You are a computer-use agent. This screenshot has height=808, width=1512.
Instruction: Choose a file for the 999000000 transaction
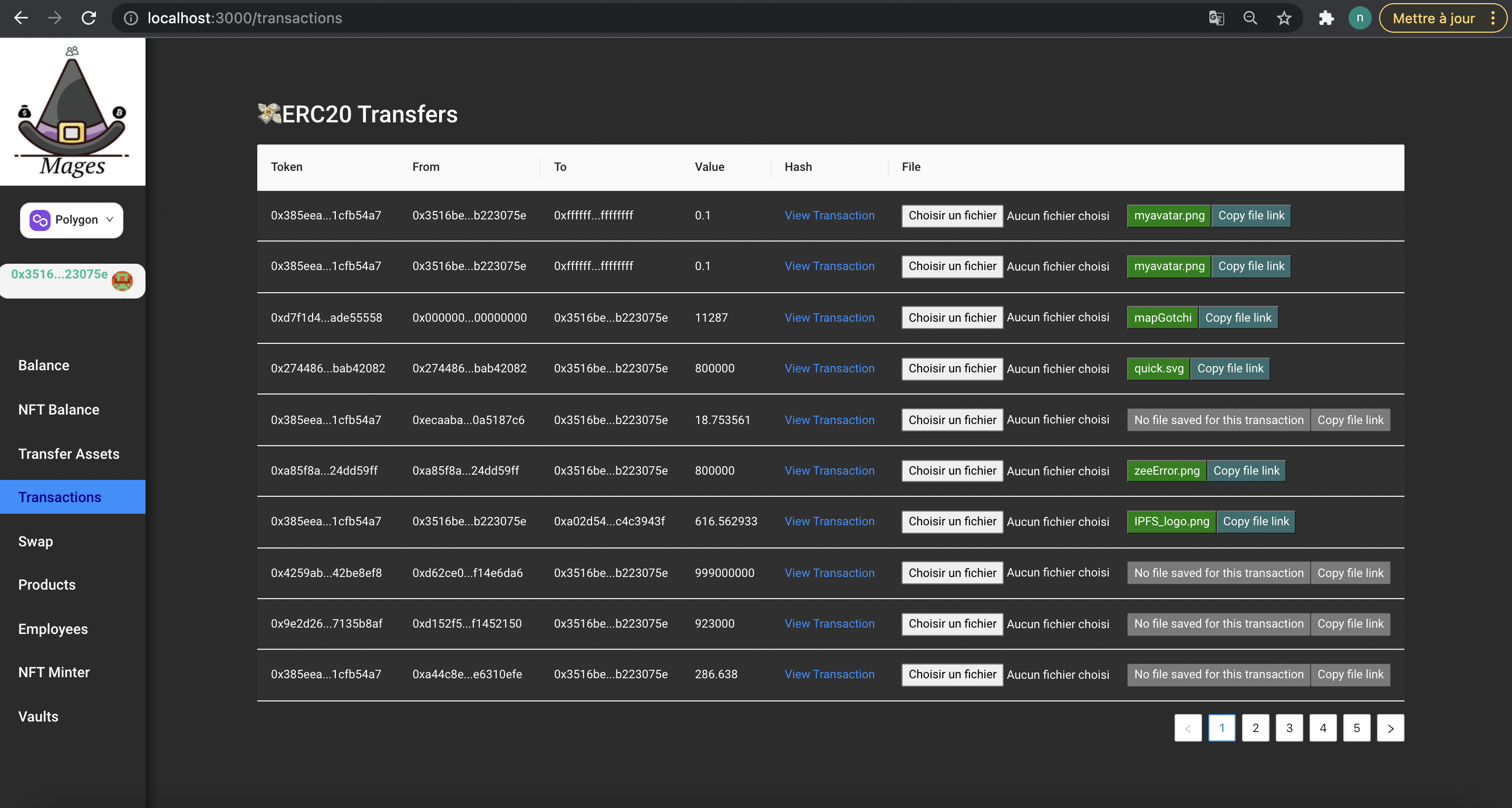click(952, 573)
